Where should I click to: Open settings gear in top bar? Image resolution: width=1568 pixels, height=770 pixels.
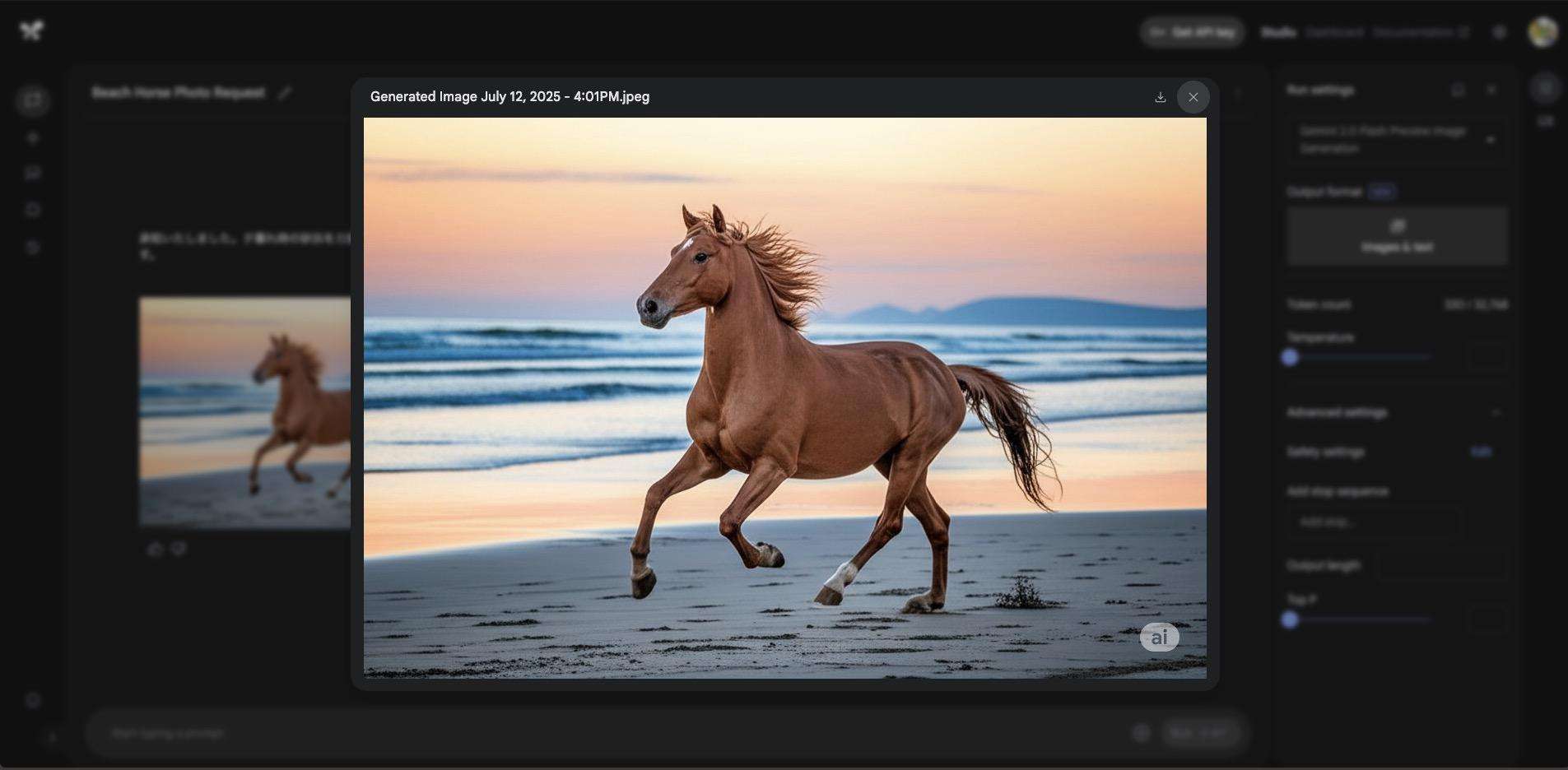click(x=1500, y=32)
